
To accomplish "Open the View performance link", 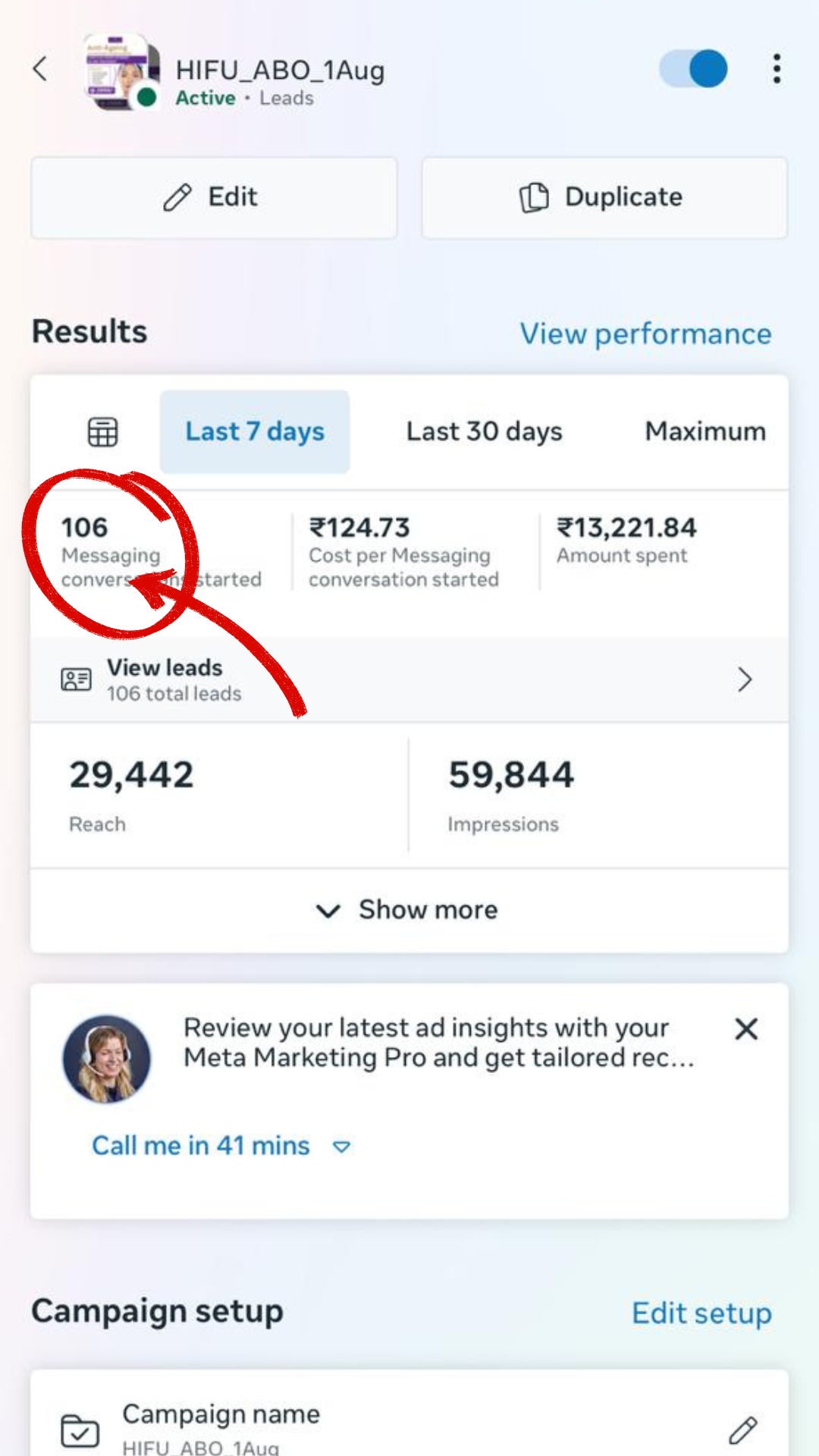I will pyautogui.click(x=645, y=334).
